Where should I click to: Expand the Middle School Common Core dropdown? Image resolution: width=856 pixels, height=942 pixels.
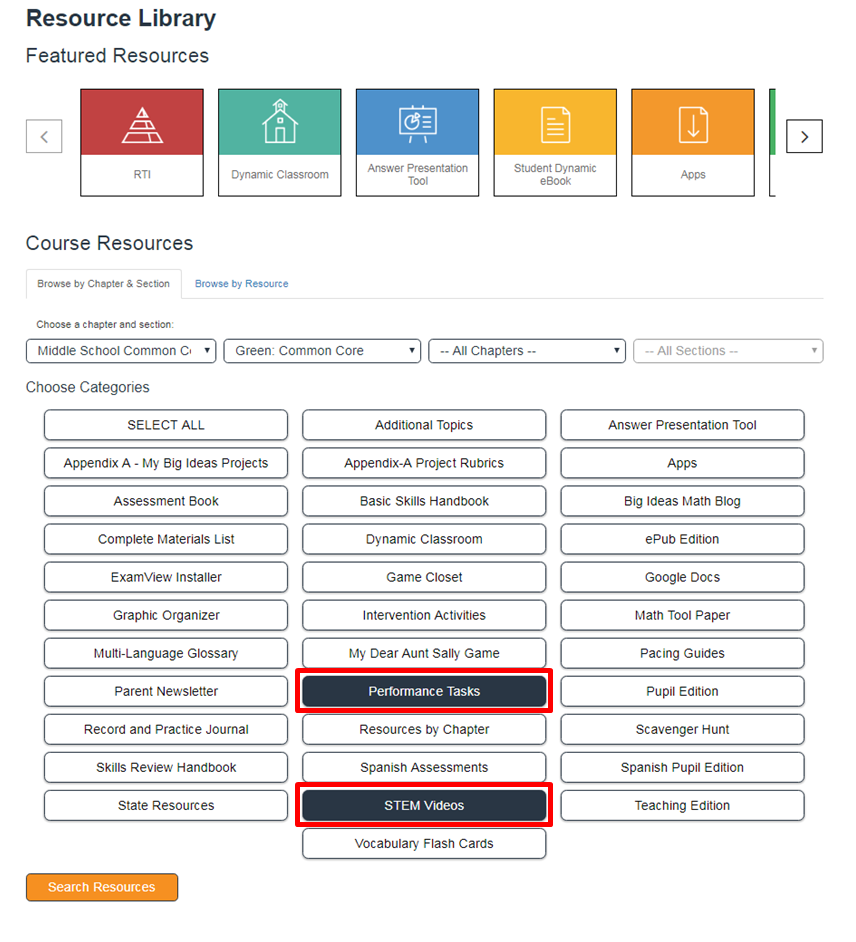pos(121,351)
